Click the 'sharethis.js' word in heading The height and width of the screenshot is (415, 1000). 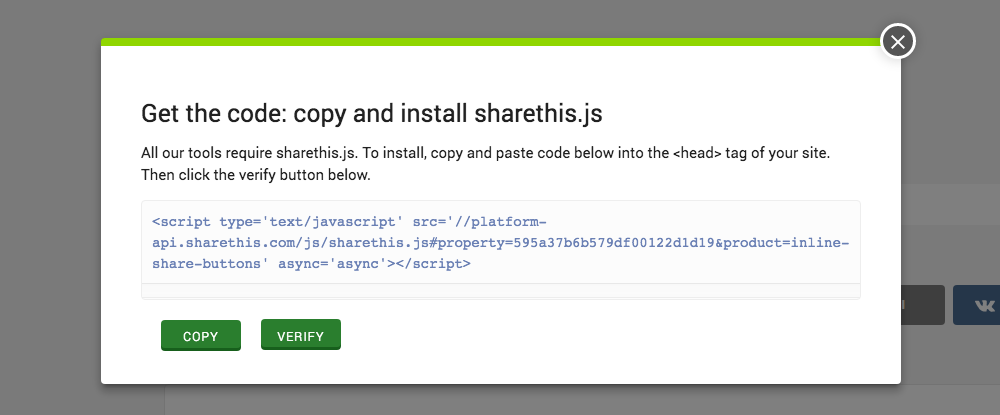coord(539,114)
